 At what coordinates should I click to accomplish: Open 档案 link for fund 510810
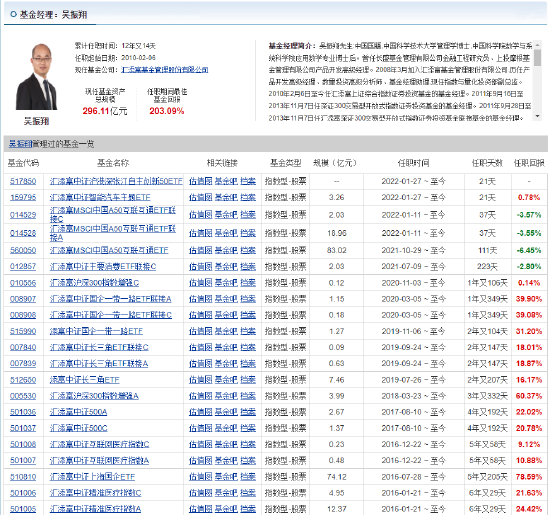click(x=248, y=477)
